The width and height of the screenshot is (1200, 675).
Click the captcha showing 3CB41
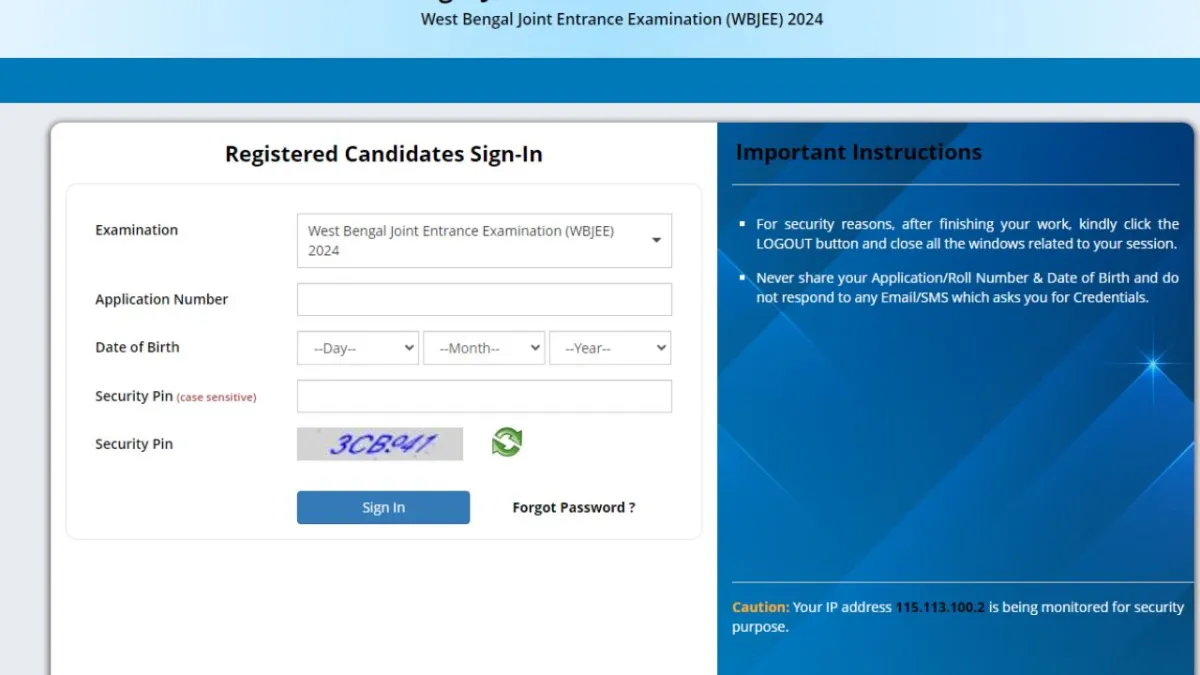pyautogui.click(x=380, y=443)
